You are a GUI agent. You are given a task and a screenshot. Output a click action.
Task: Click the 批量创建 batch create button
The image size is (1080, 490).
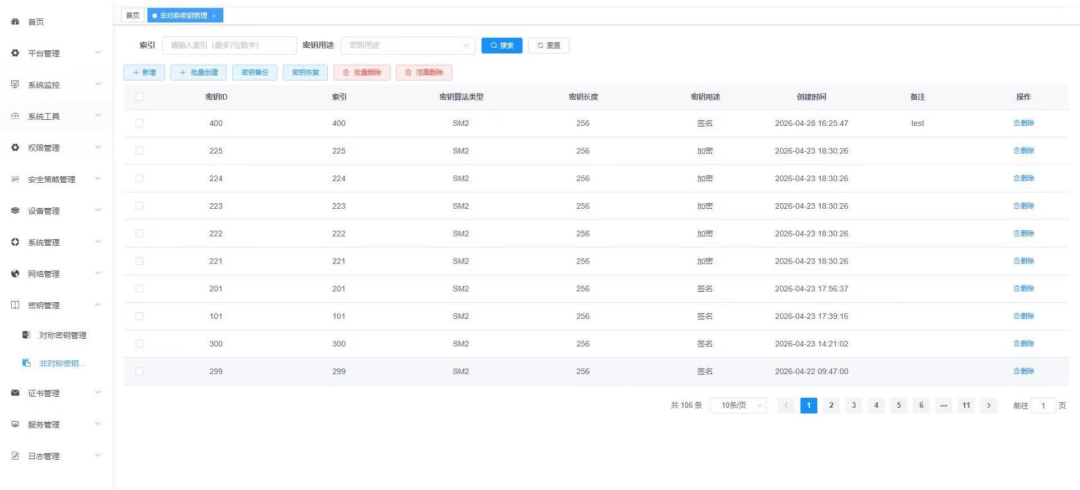click(198, 72)
